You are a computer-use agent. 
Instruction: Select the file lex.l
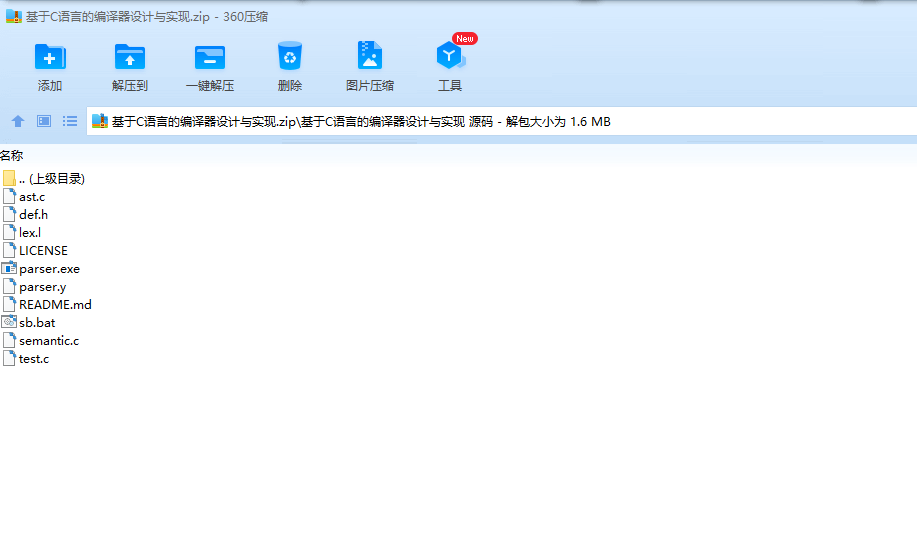(x=22, y=233)
